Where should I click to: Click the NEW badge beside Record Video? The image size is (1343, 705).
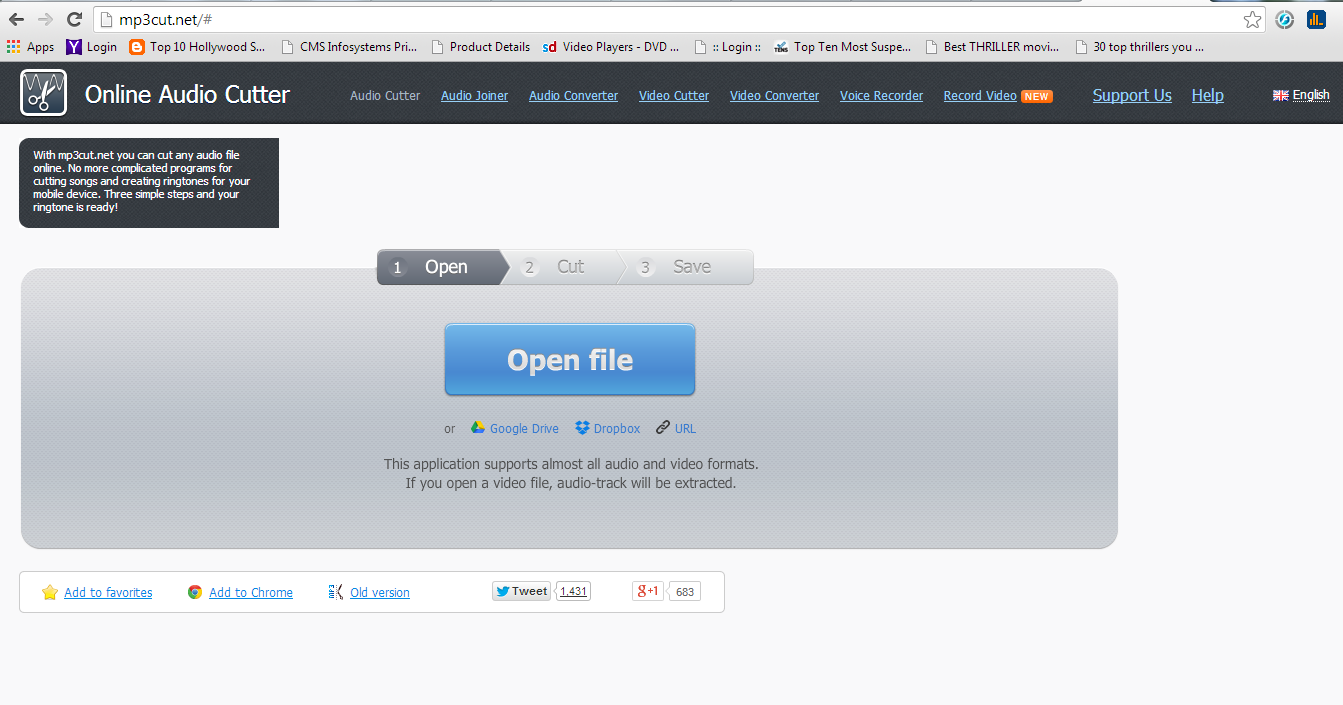[x=1037, y=96]
